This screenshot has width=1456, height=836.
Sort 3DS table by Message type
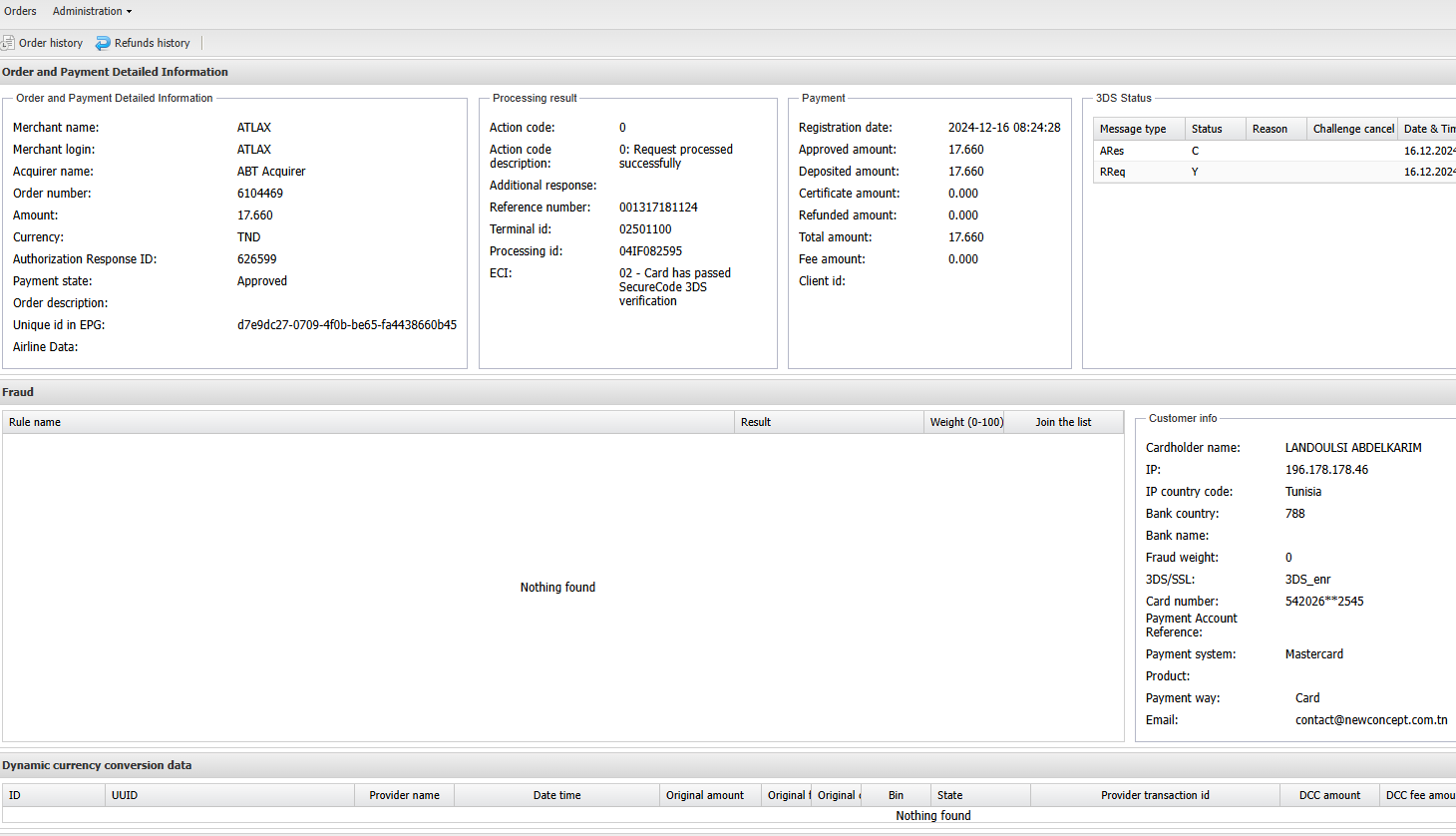pos(1133,129)
